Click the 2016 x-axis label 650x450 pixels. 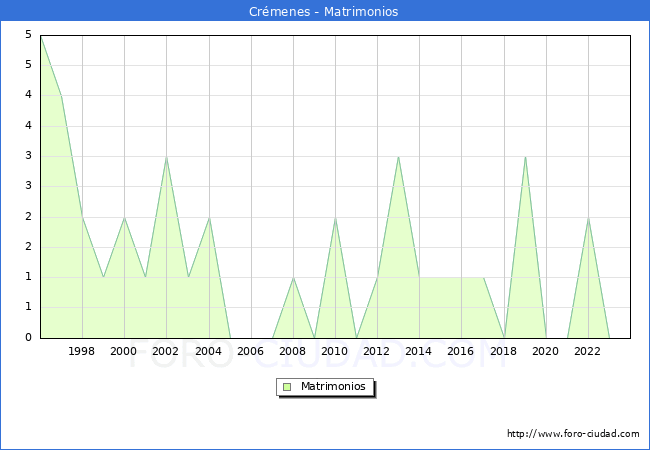(x=461, y=351)
